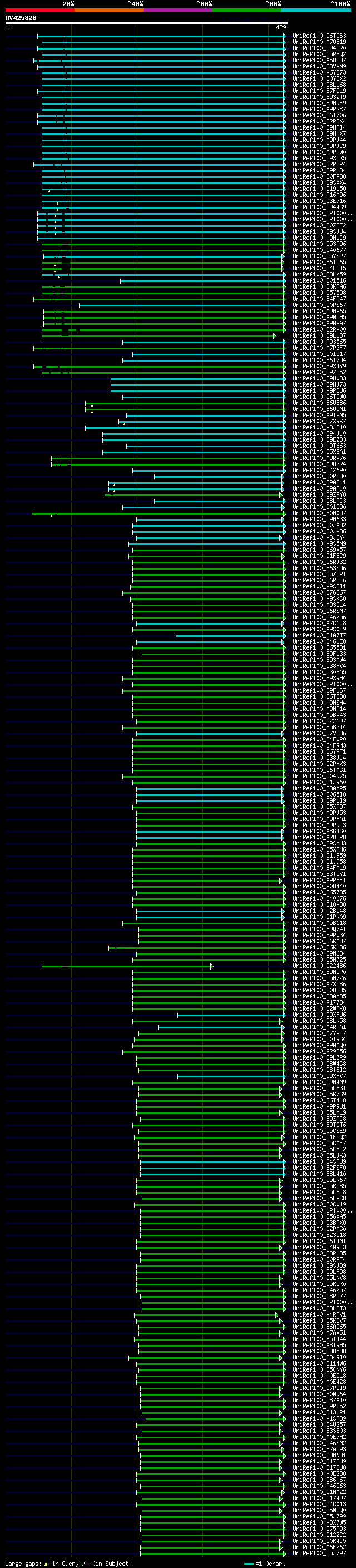Select the UniRef100_Q1A7T7 label
Screen dimensions: 356x1568
(x=319, y=635)
